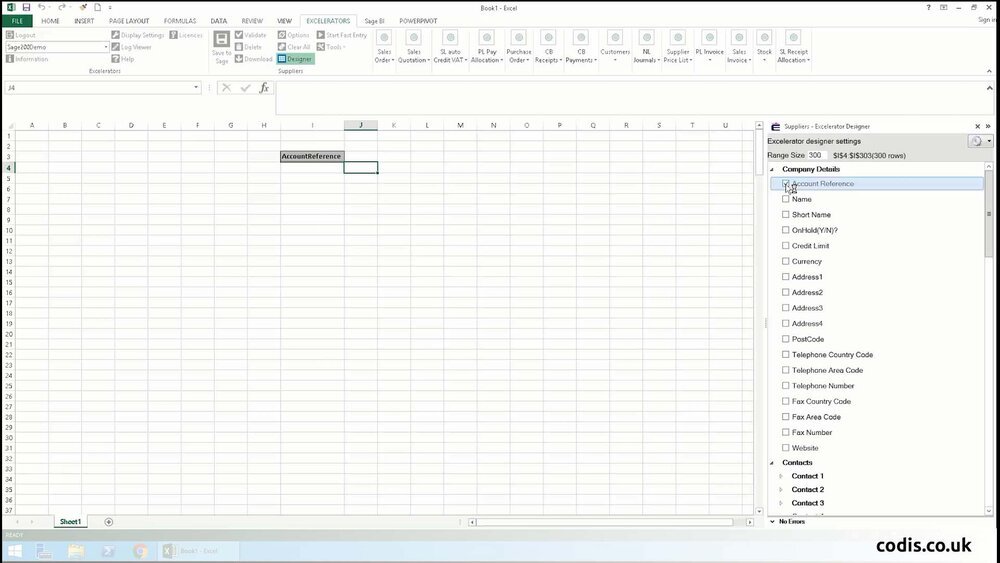This screenshot has height=563, width=1000.
Task: Open the FILE tab
Action: (17, 21)
